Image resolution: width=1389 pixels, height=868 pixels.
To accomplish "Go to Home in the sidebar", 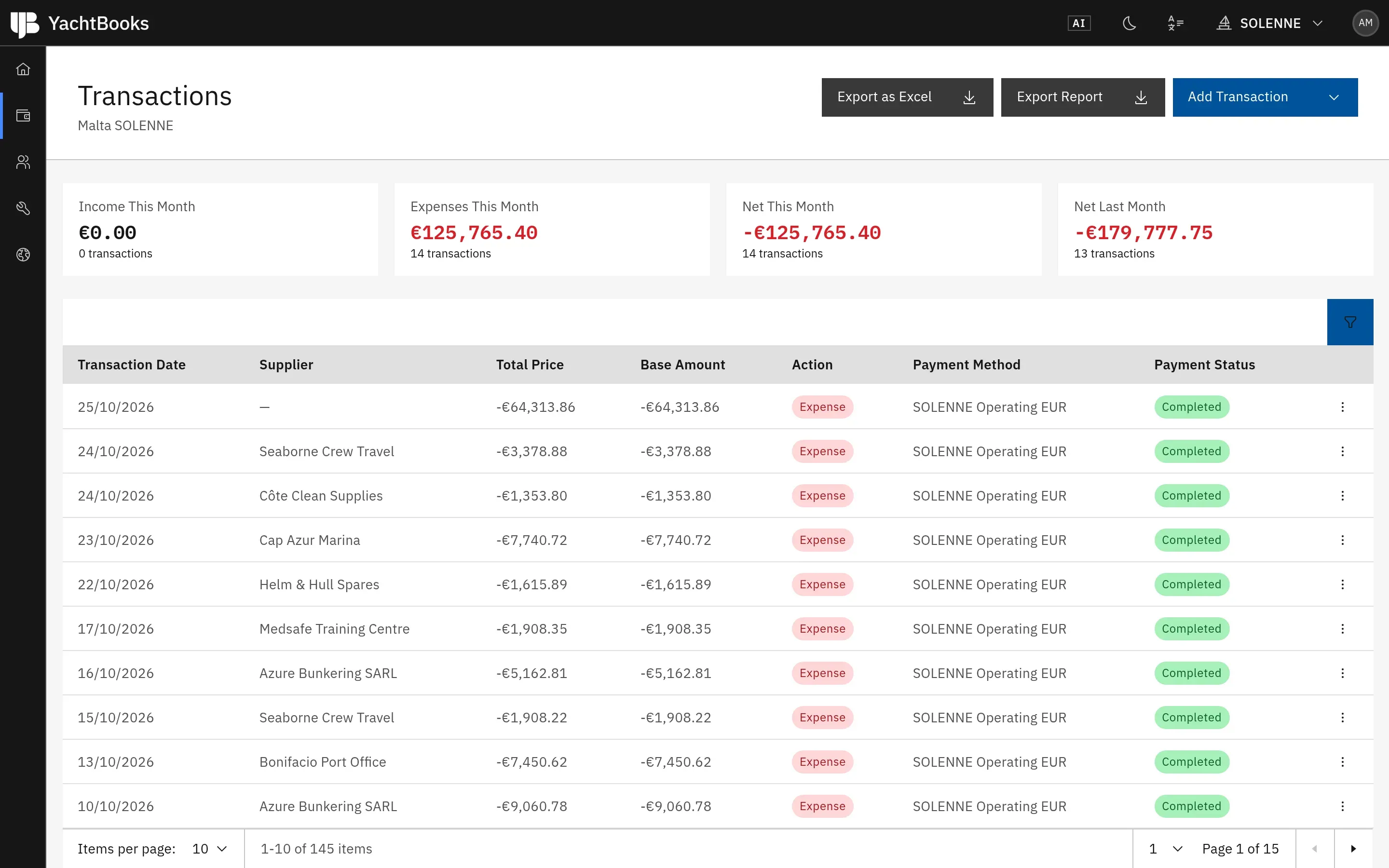I will click(23, 69).
